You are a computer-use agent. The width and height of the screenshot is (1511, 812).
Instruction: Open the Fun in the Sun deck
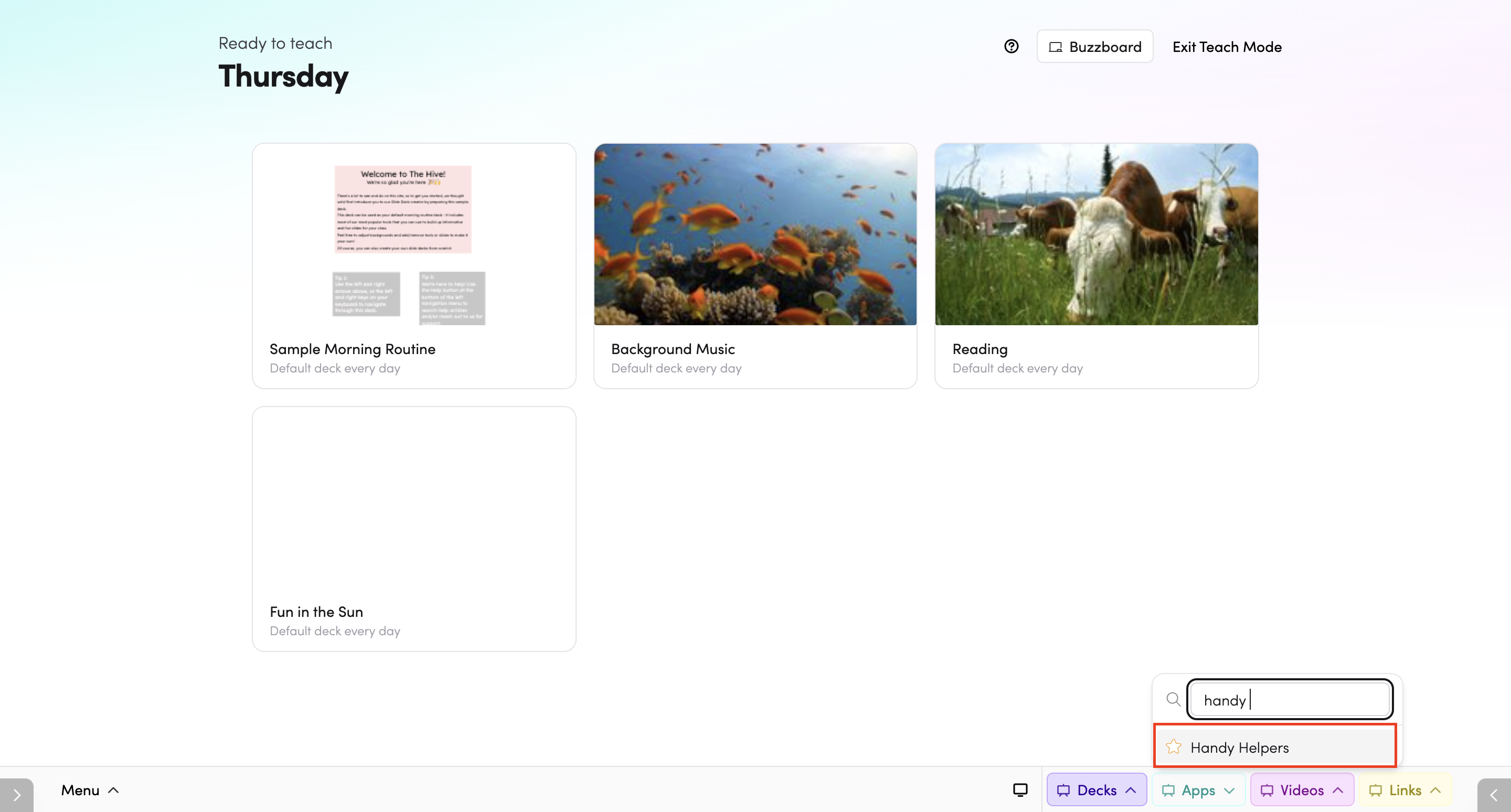(414, 529)
